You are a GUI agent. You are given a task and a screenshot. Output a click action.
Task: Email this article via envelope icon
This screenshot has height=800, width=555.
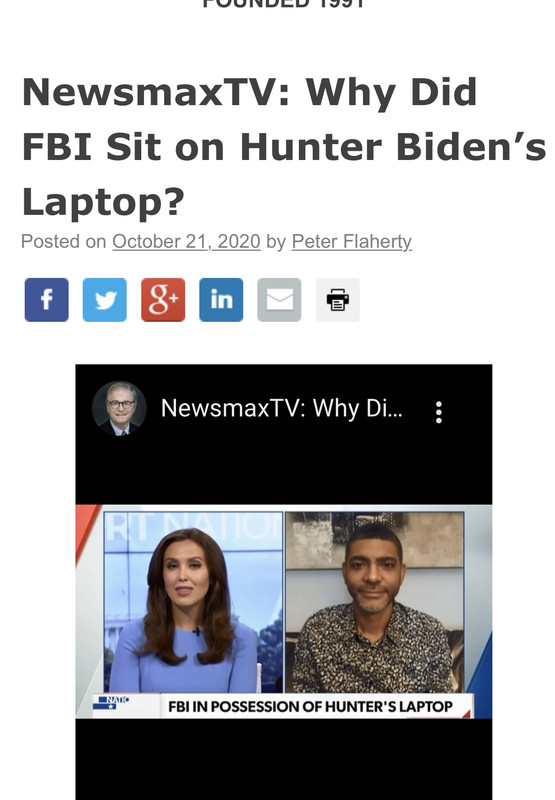click(279, 299)
